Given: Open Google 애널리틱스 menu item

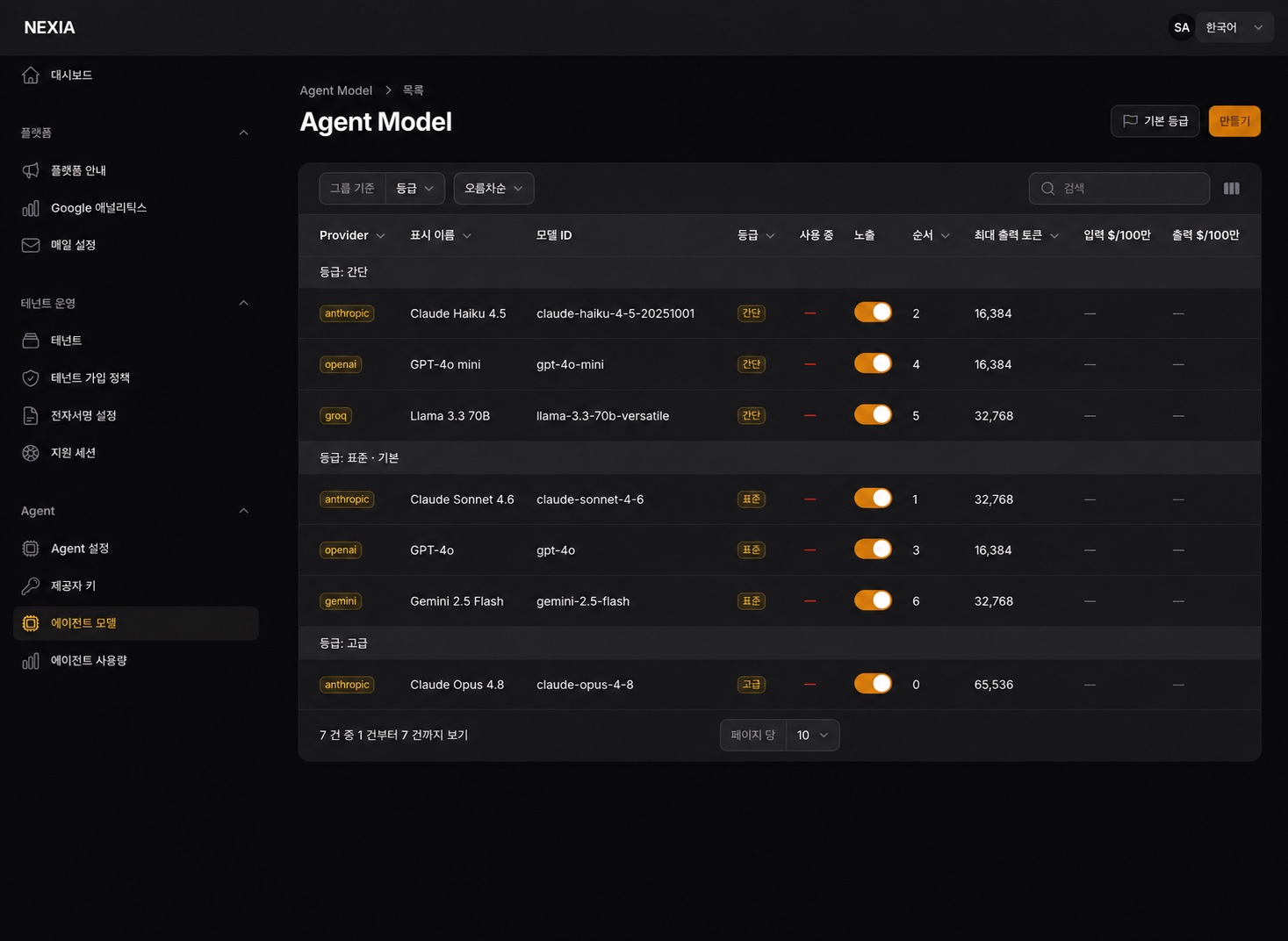Looking at the screenshot, I should point(136,208).
